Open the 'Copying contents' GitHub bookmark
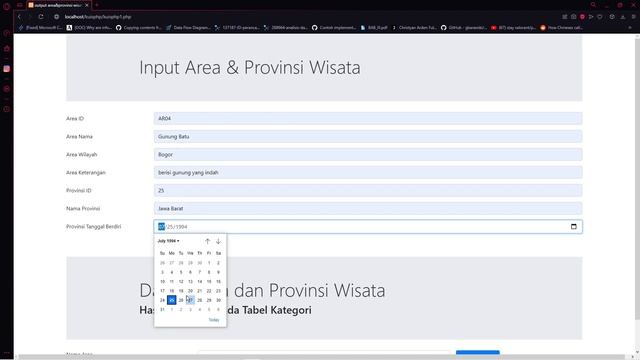640x360 pixels. coord(139,28)
